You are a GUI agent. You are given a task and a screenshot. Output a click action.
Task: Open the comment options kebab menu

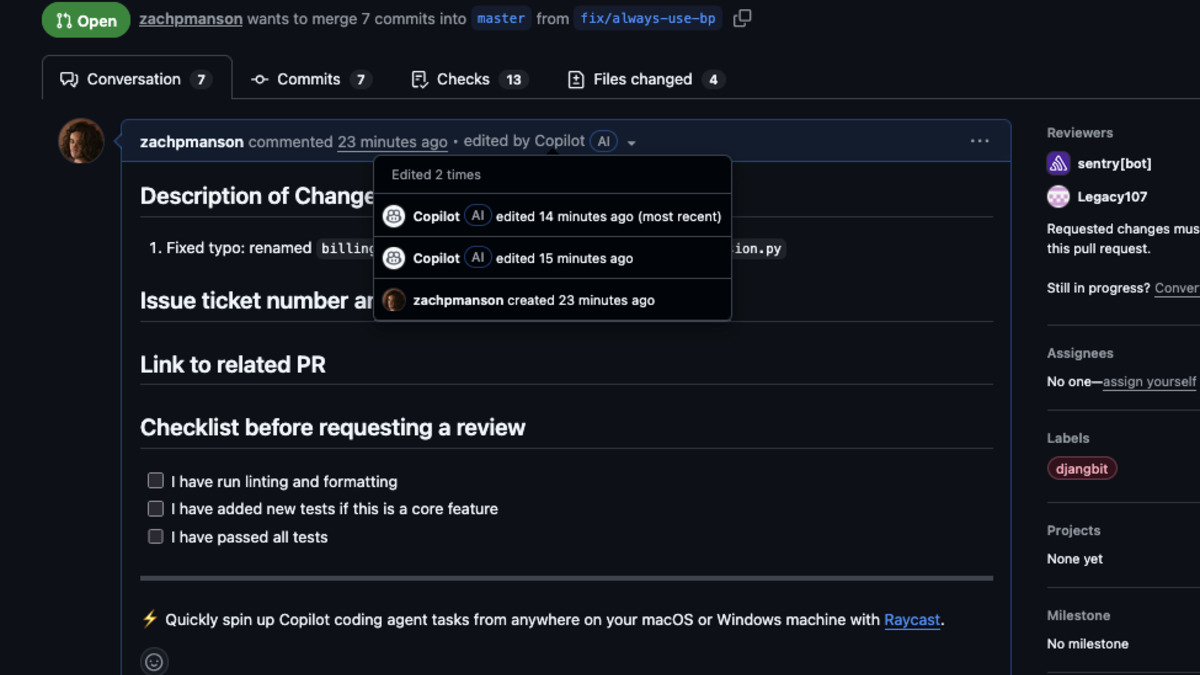click(x=978, y=141)
